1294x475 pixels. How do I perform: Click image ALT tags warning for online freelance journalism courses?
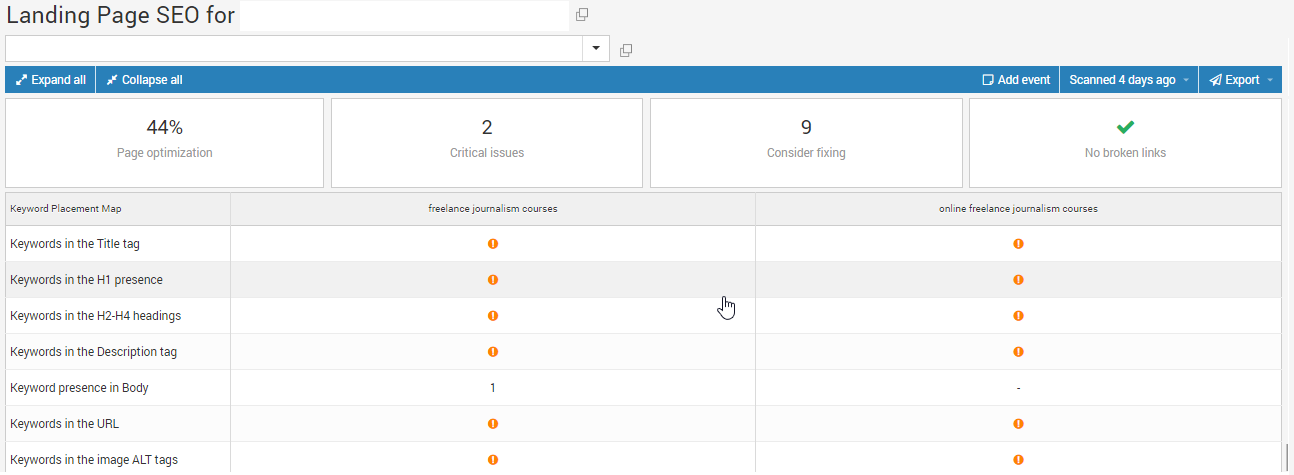point(1018,460)
